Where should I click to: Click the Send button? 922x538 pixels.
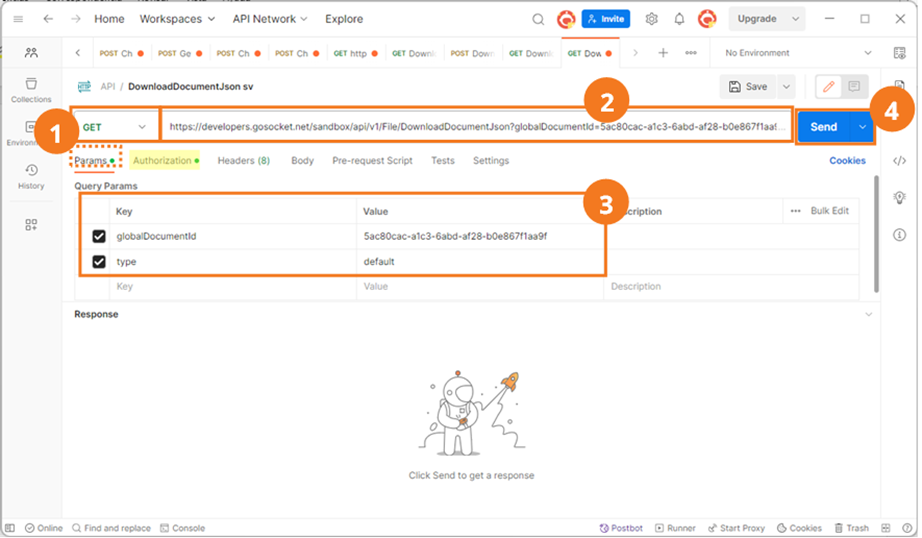tap(824, 127)
